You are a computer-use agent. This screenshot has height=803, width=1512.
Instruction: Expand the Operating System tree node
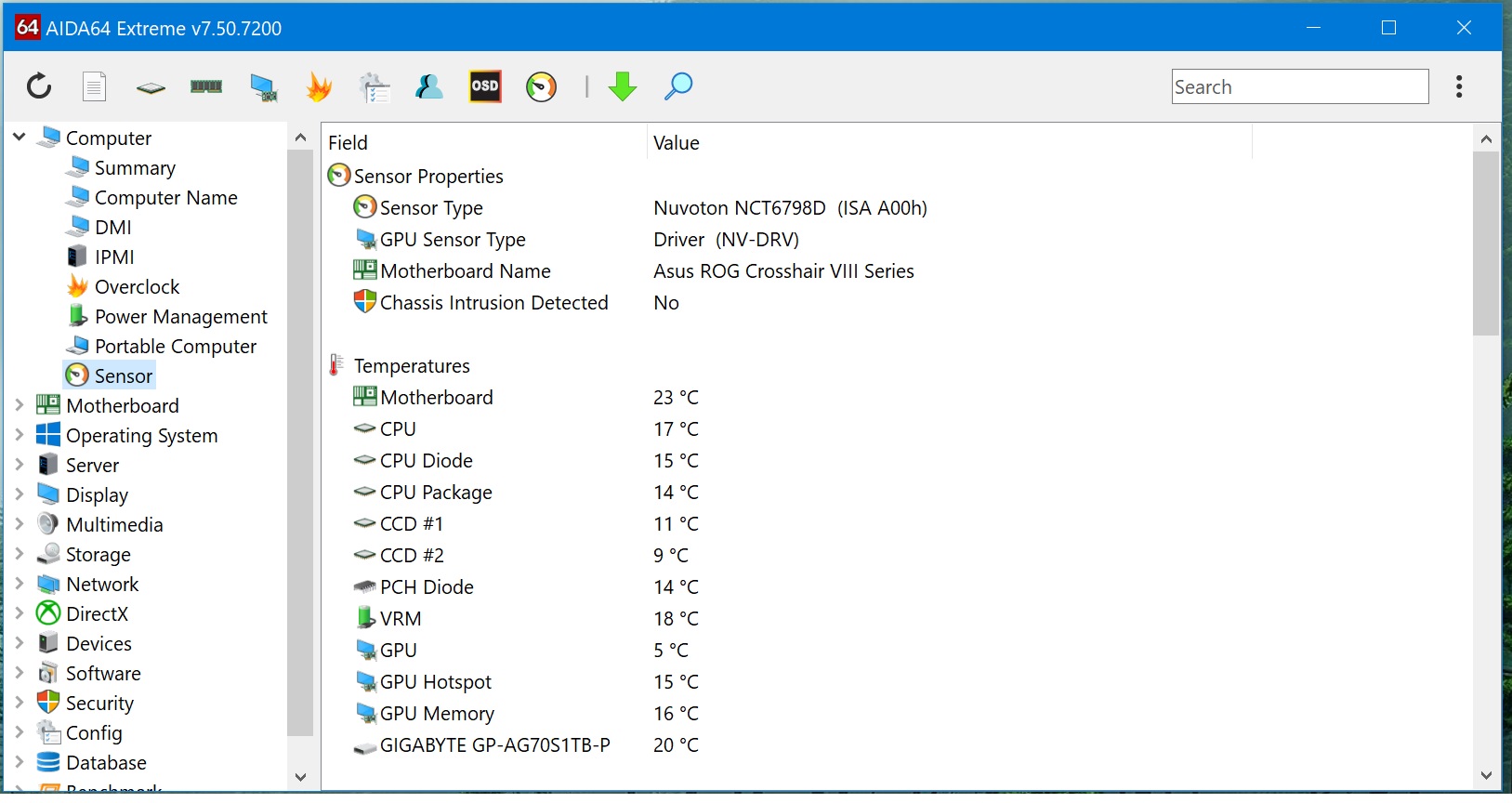[19, 435]
